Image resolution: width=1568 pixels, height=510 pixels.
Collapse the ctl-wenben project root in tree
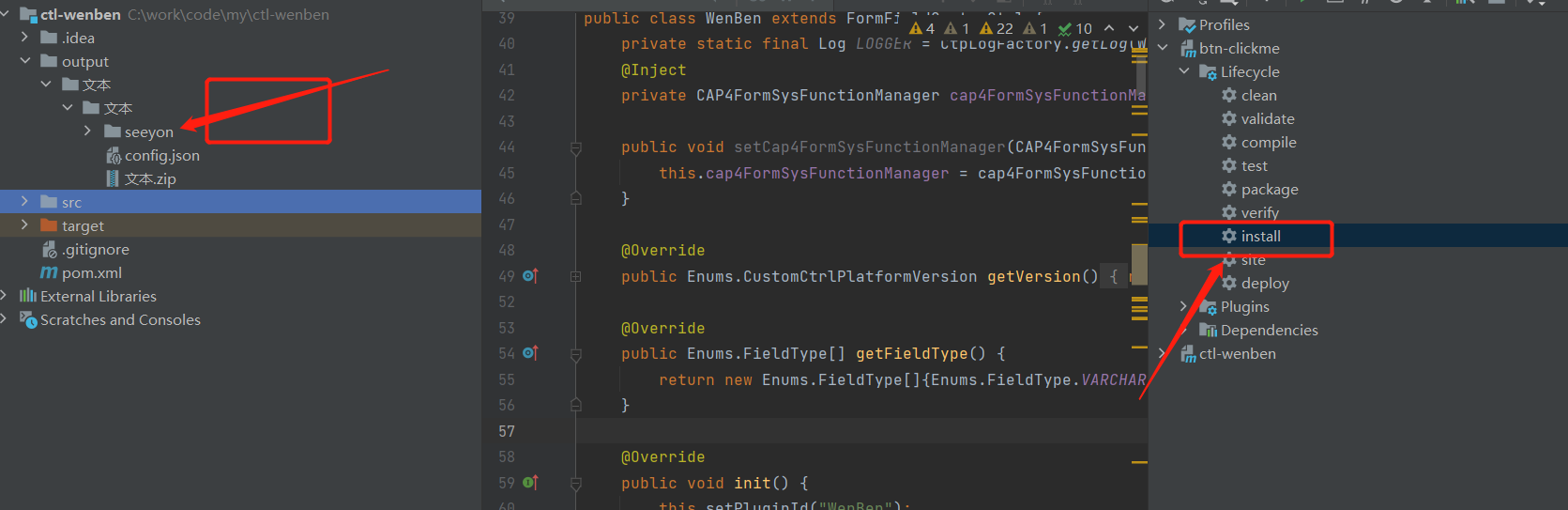pos(5,14)
